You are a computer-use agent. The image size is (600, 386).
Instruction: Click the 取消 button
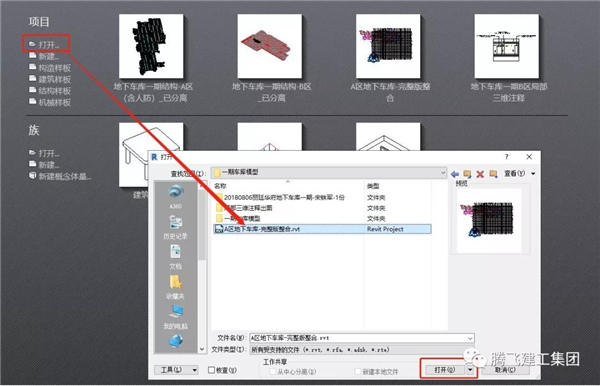tap(505, 370)
